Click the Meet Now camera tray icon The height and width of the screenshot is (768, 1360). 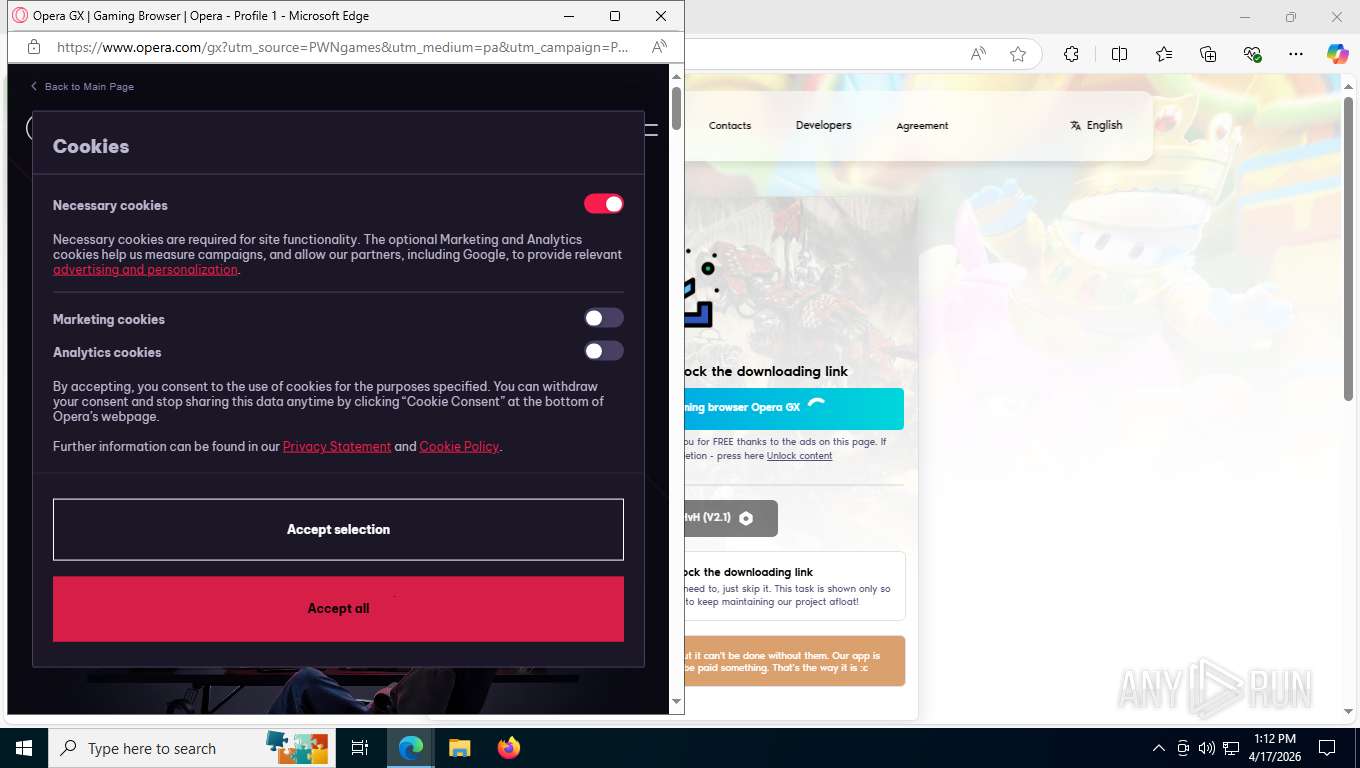pyautogui.click(x=1183, y=748)
